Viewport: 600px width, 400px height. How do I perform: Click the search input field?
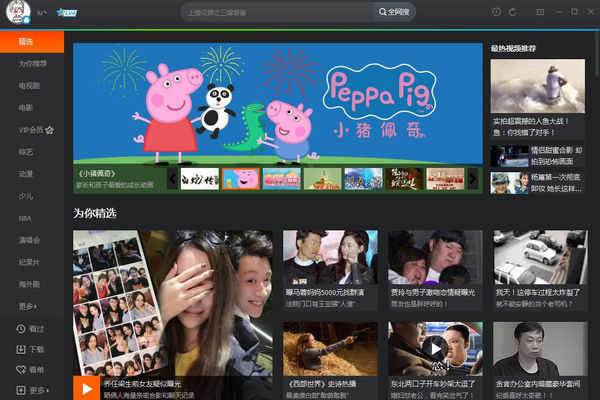point(278,13)
